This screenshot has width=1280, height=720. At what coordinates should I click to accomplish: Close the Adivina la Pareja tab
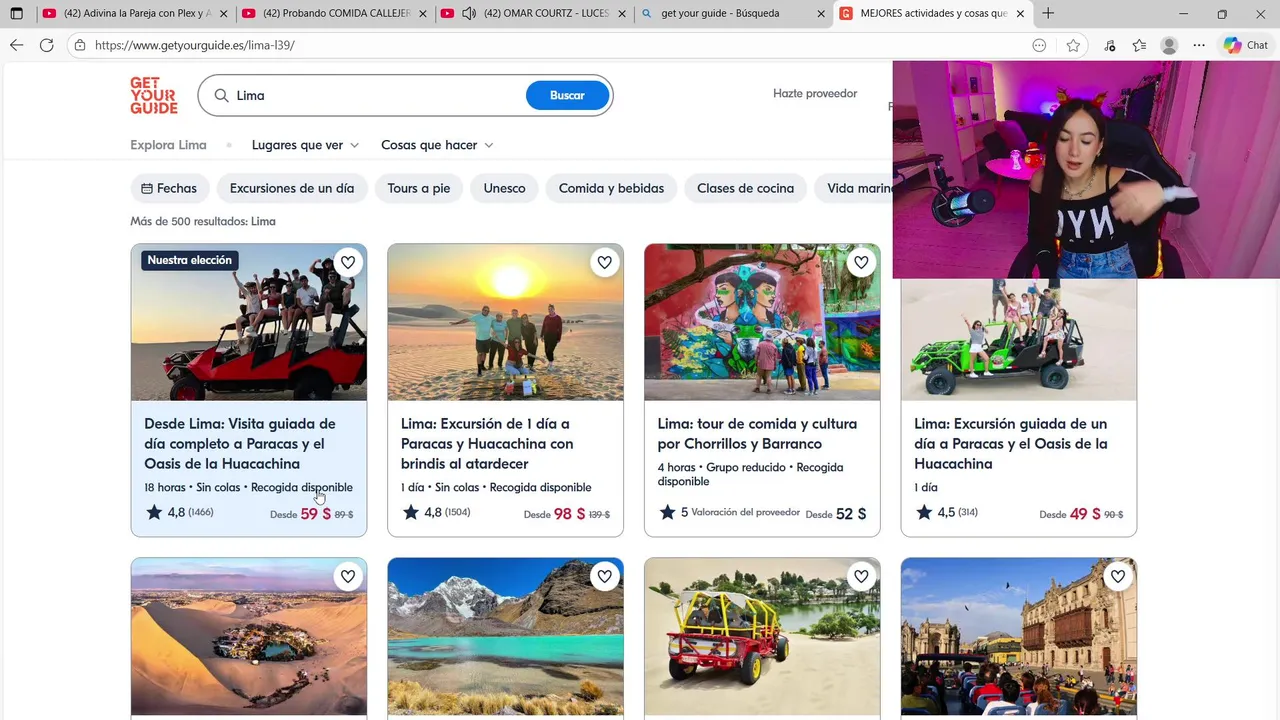click(x=223, y=14)
